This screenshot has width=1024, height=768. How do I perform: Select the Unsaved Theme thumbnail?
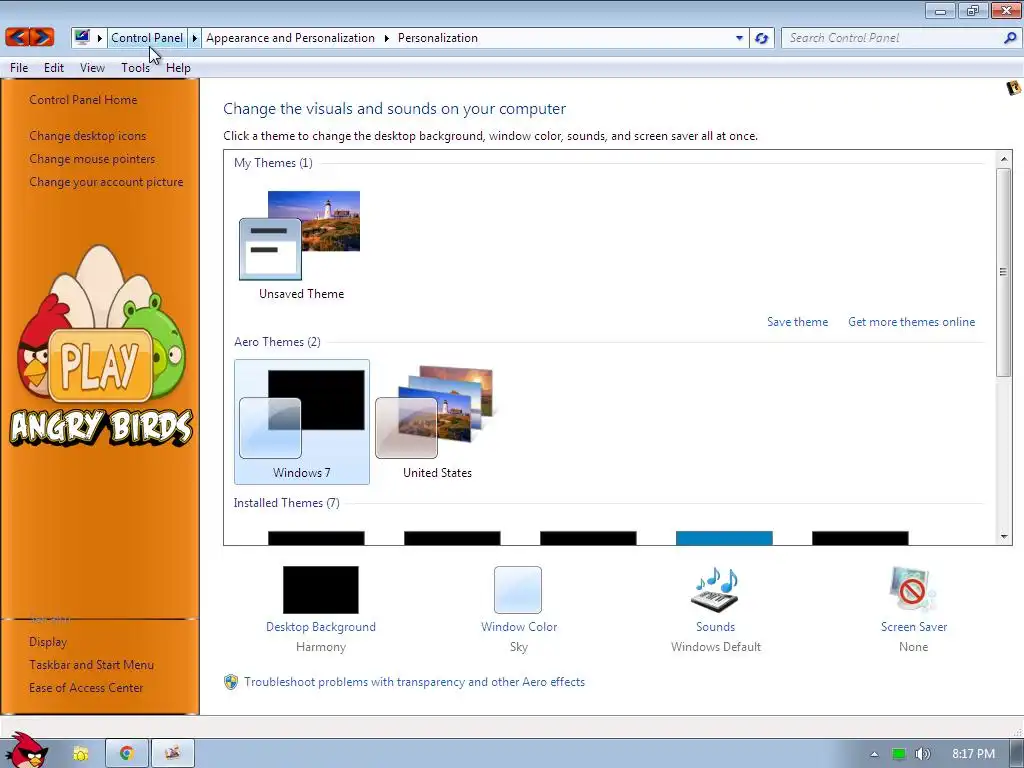point(301,244)
